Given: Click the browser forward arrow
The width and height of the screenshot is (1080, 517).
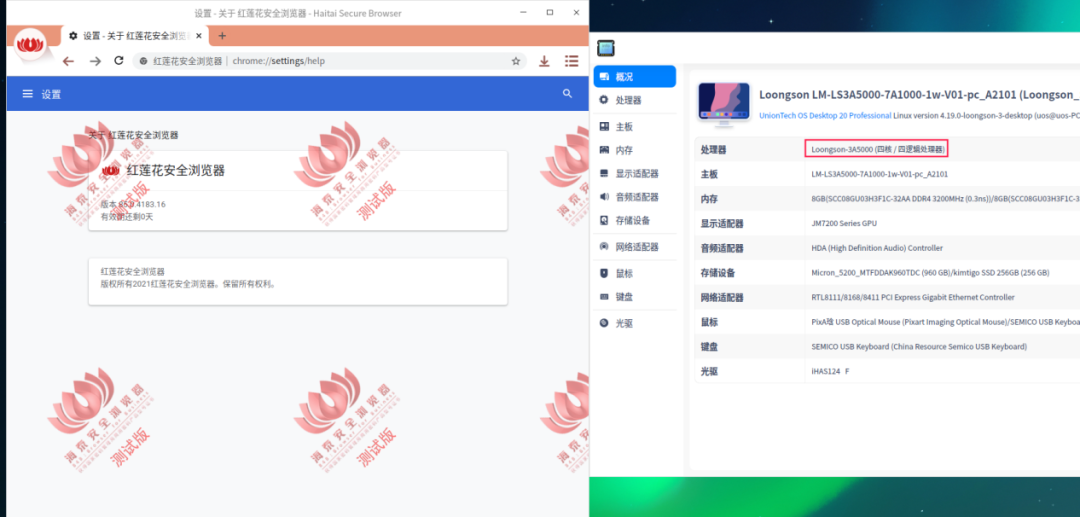Looking at the screenshot, I should (x=95, y=61).
